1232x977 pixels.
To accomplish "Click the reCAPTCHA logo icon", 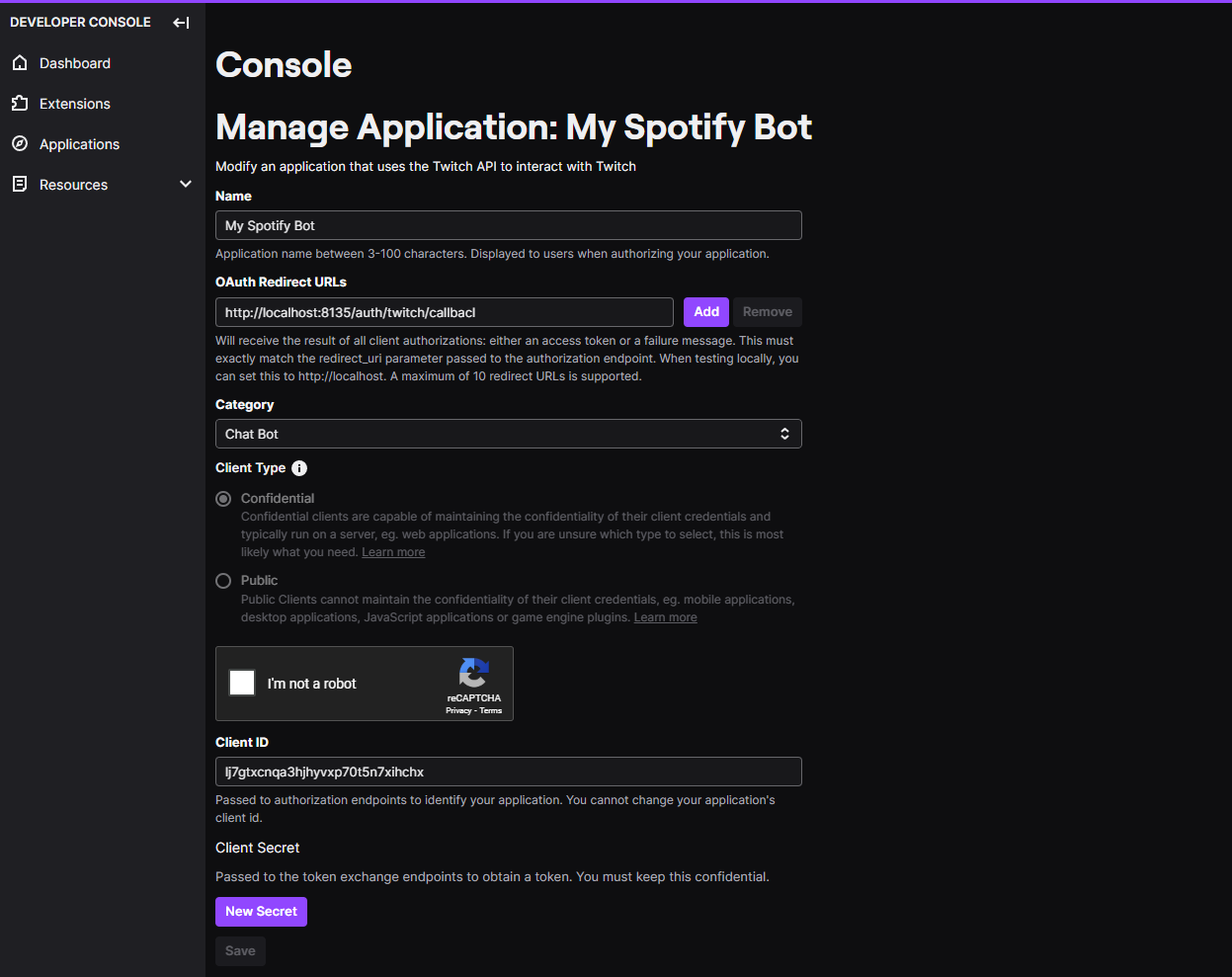I will pyautogui.click(x=473, y=673).
